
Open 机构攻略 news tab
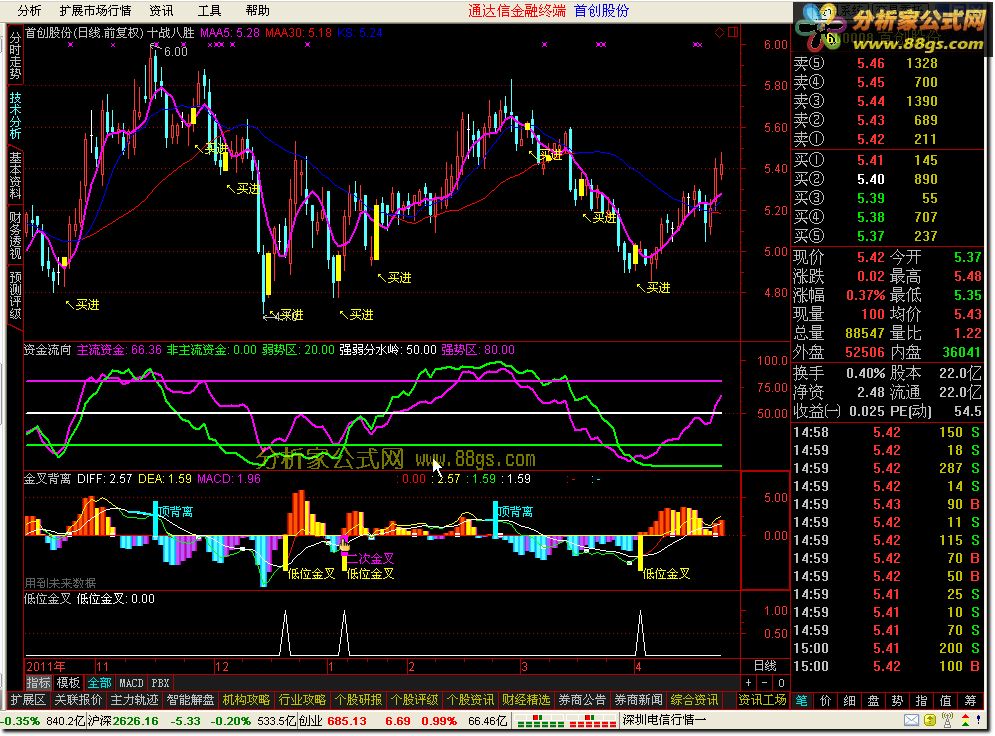pyautogui.click(x=246, y=700)
